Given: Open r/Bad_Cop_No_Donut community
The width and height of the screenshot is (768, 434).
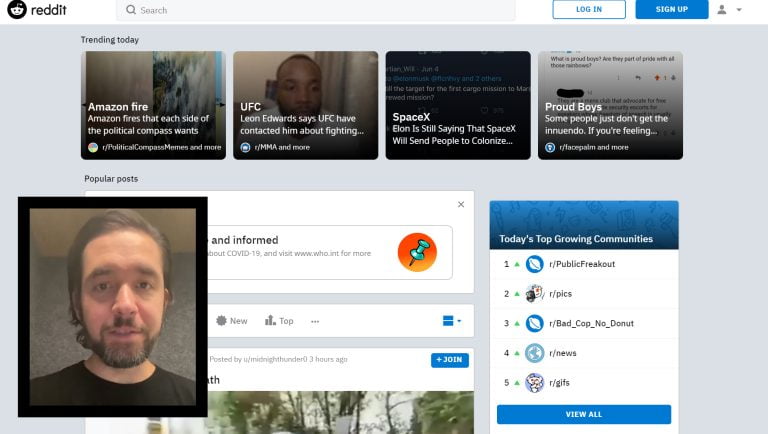Looking at the screenshot, I should coord(591,323).
